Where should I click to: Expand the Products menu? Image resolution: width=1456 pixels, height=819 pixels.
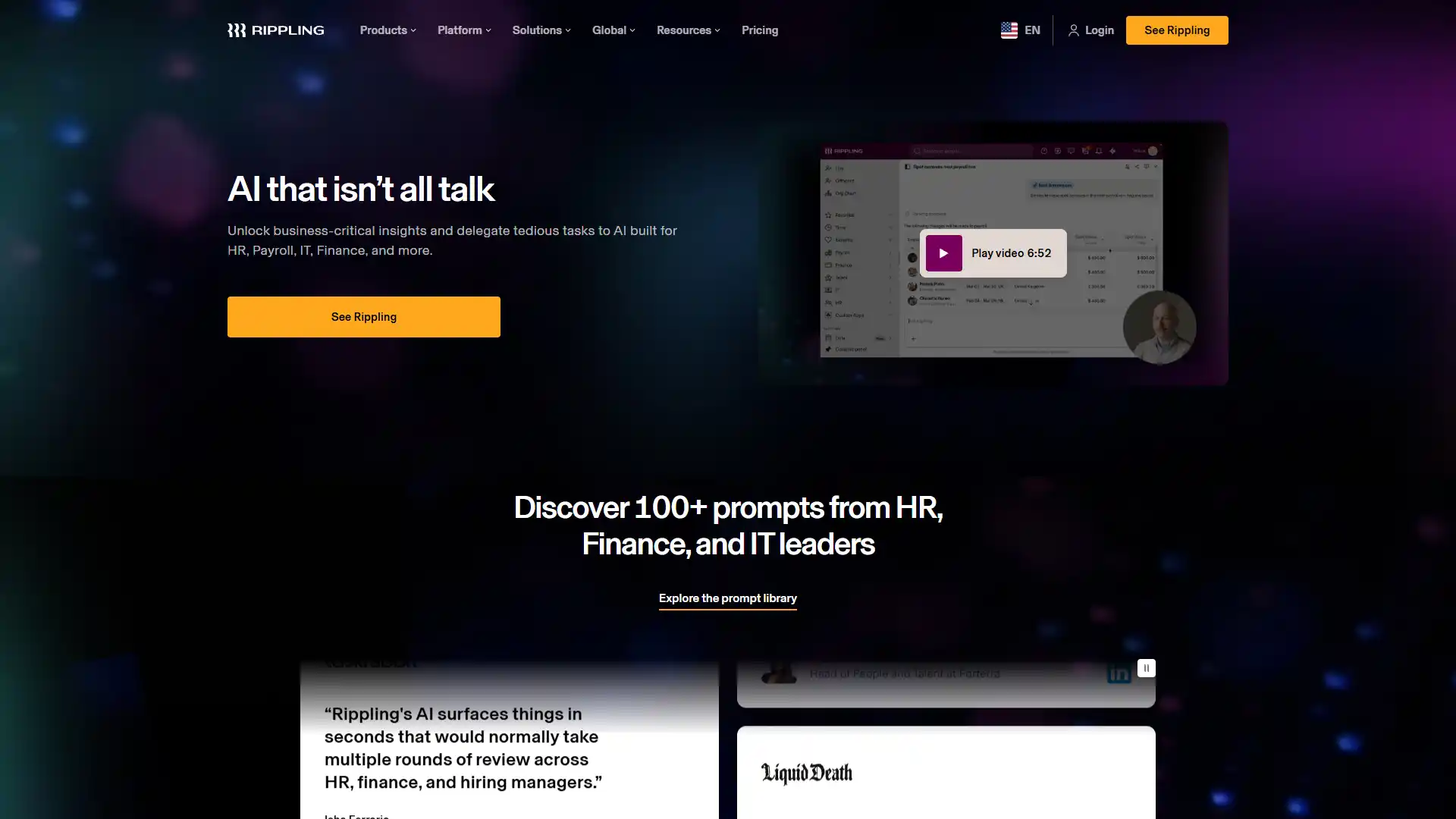388,30
